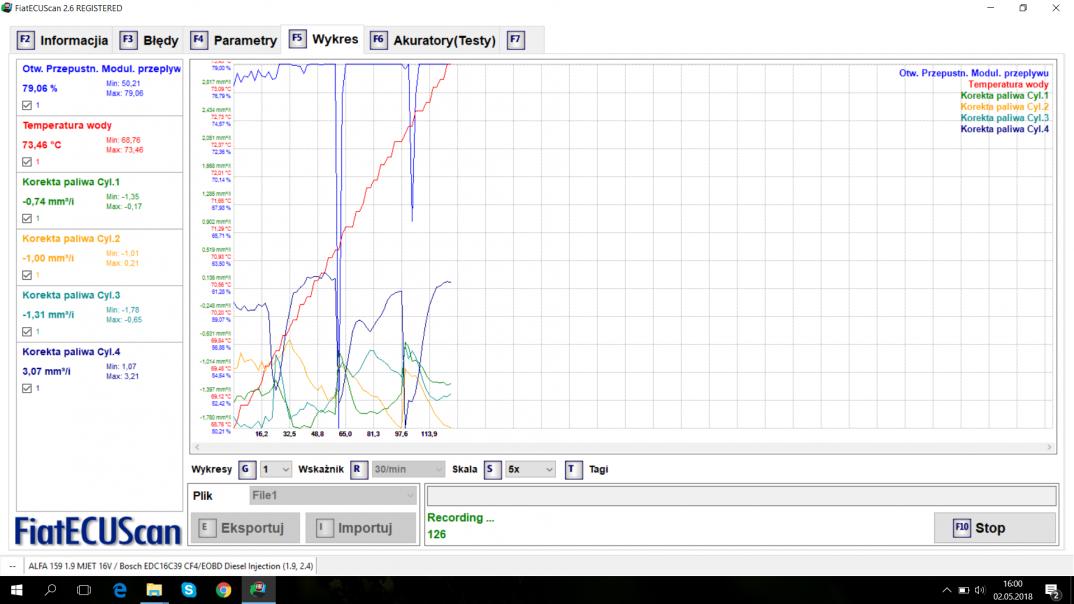This screenshot has width=1074, height=604.
Task: Toggle Korekta paliwa Cyl.2 checkbox
Action: 27,275
